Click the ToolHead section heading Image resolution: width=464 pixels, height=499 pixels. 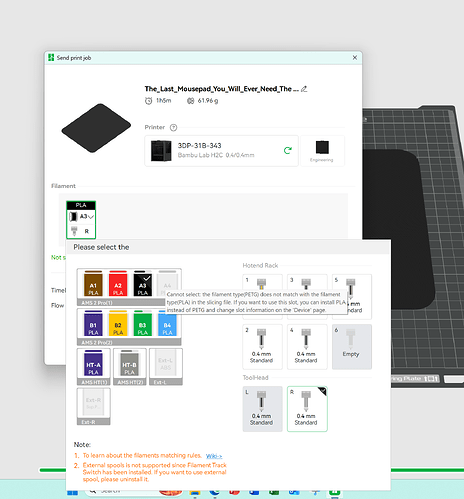point(255,378)
